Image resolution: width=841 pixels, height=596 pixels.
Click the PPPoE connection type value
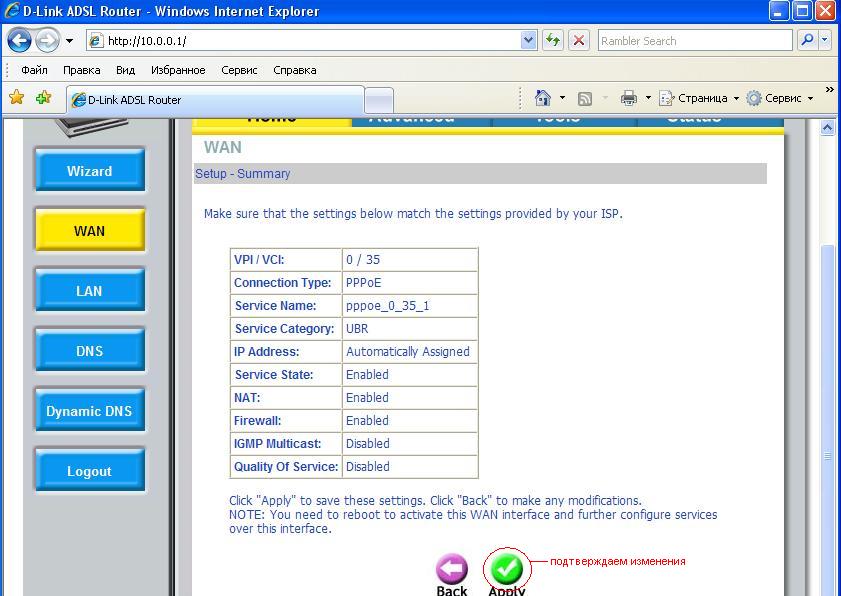[x=364, y=283]
